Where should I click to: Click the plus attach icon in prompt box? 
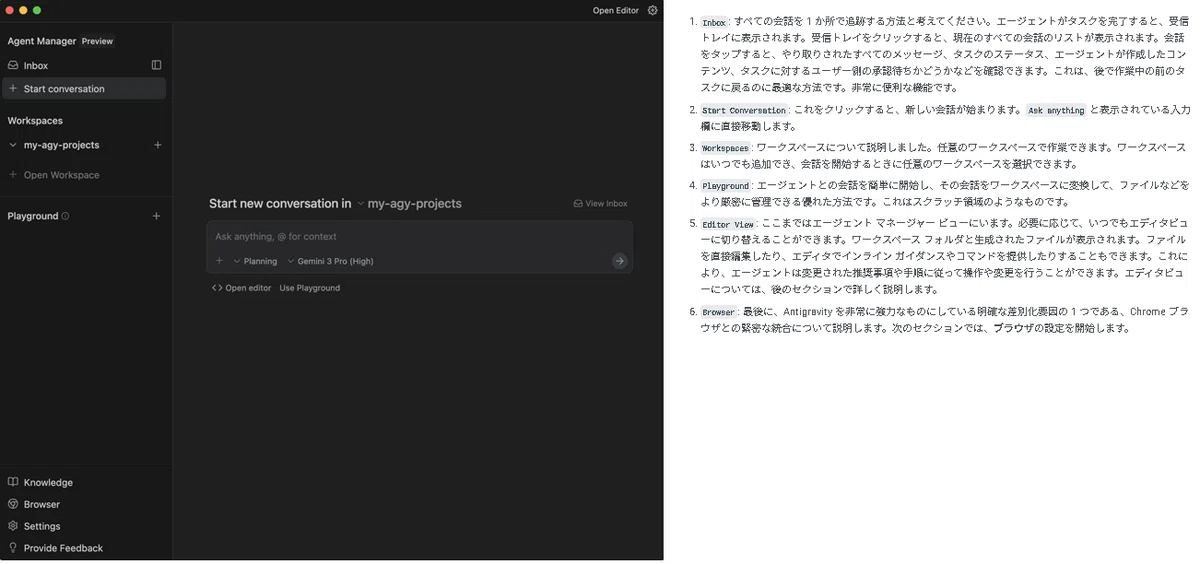(220, 261)
